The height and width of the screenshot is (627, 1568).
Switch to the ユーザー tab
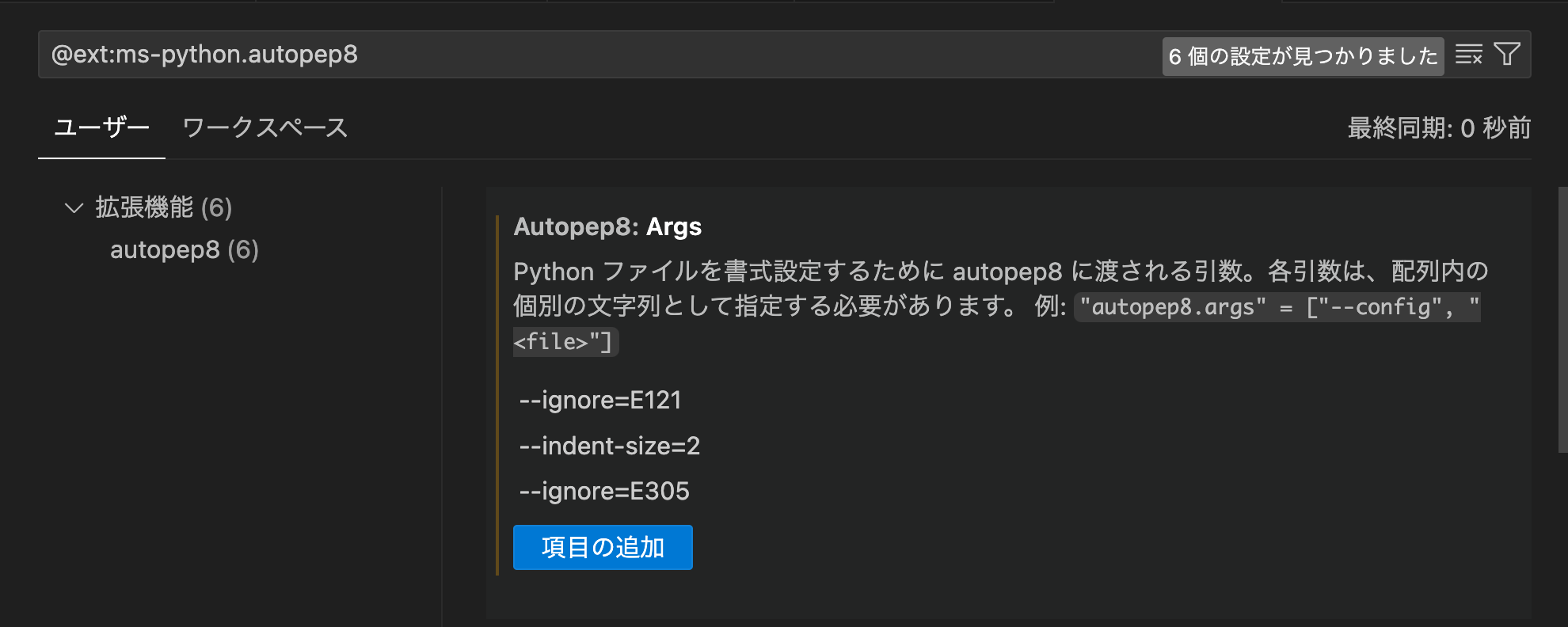tap(101, 127)
